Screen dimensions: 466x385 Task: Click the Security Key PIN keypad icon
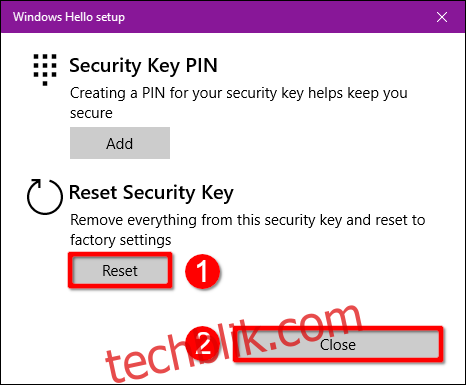[45, 70]
